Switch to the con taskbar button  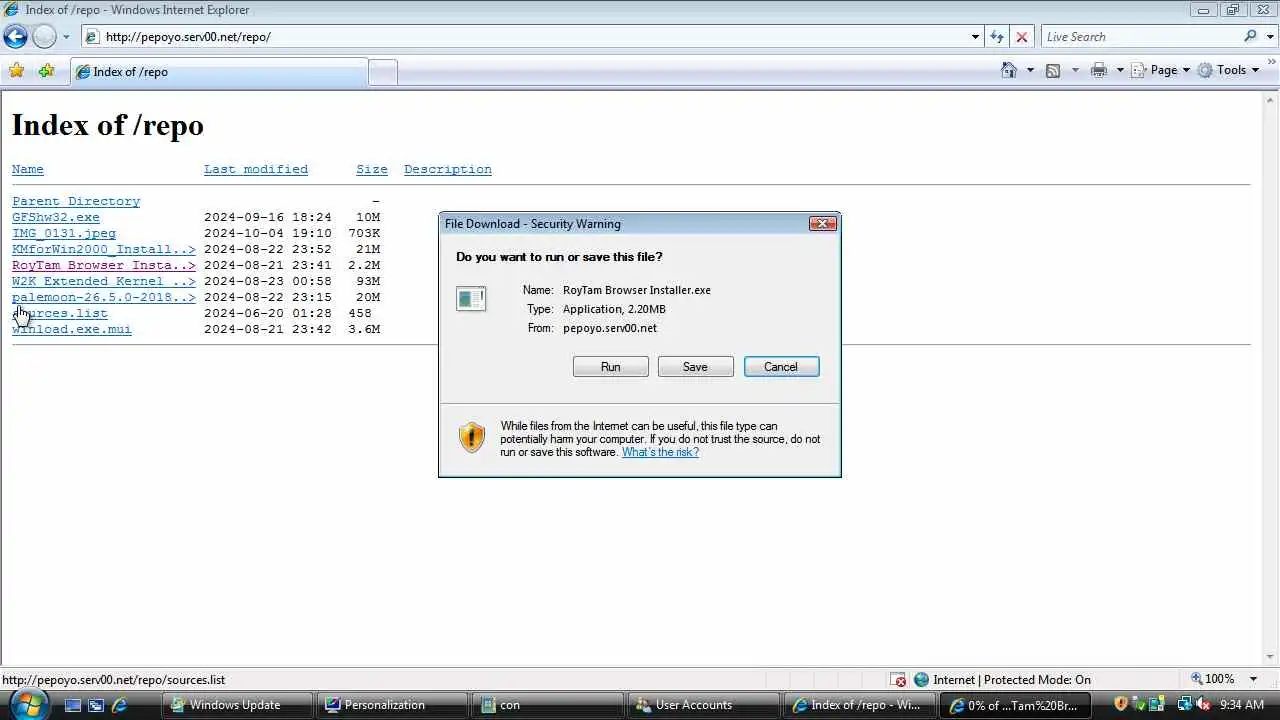pyautogui.click(x=549, y=705)
